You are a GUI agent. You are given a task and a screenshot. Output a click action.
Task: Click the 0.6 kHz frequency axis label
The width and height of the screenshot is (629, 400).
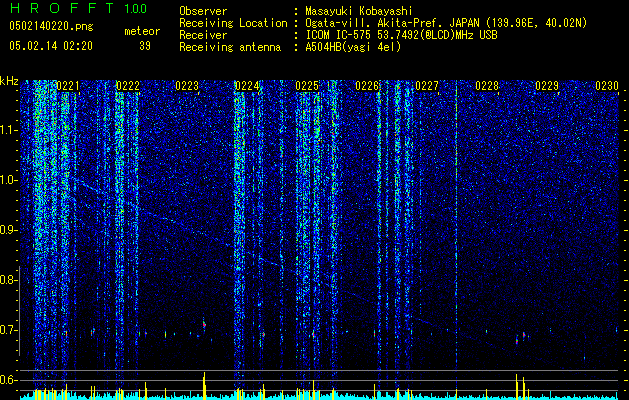8,380
